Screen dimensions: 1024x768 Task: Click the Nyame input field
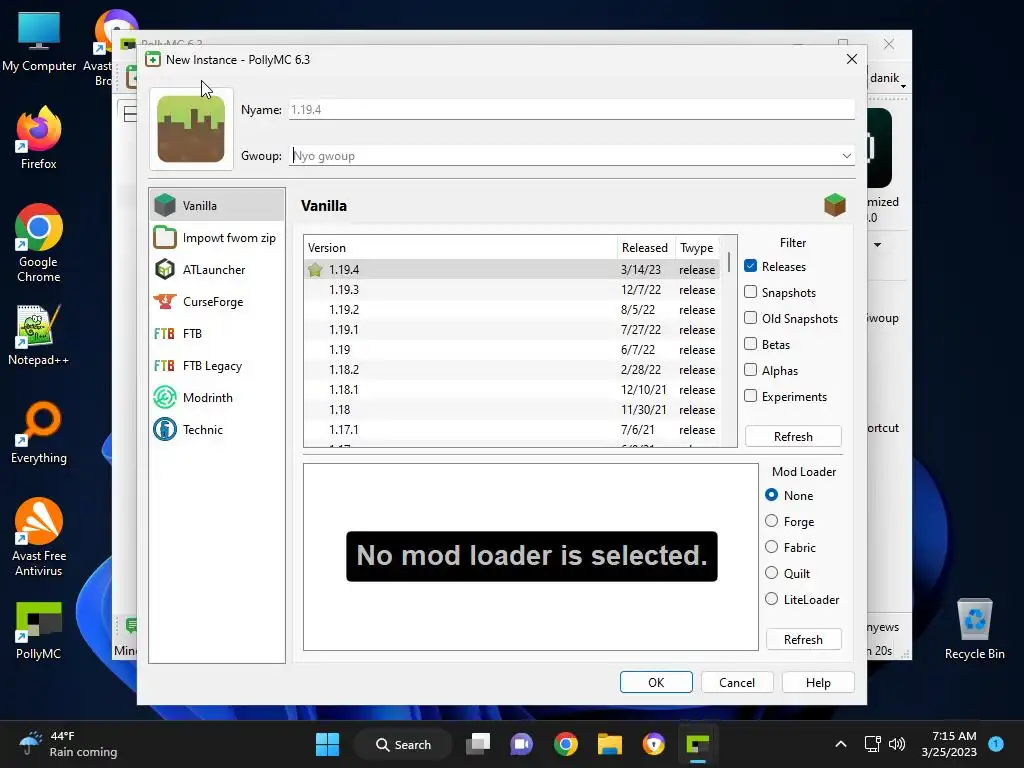point(571,110)
